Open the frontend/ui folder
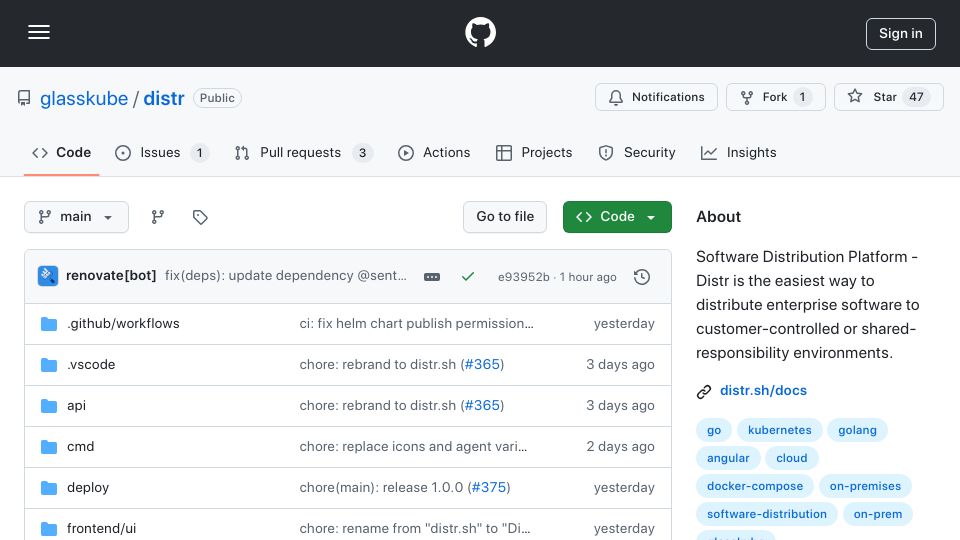The height and width of the screenshot is (540, 960). click(x=102, y=528)
